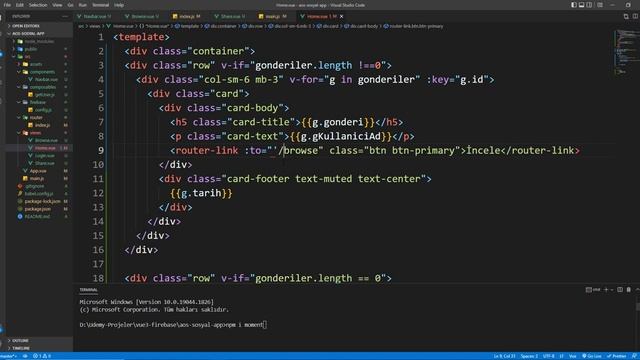Open Explorer panel more actions ellipsis
Screen dimensions: 640x360
coord(65,16)
